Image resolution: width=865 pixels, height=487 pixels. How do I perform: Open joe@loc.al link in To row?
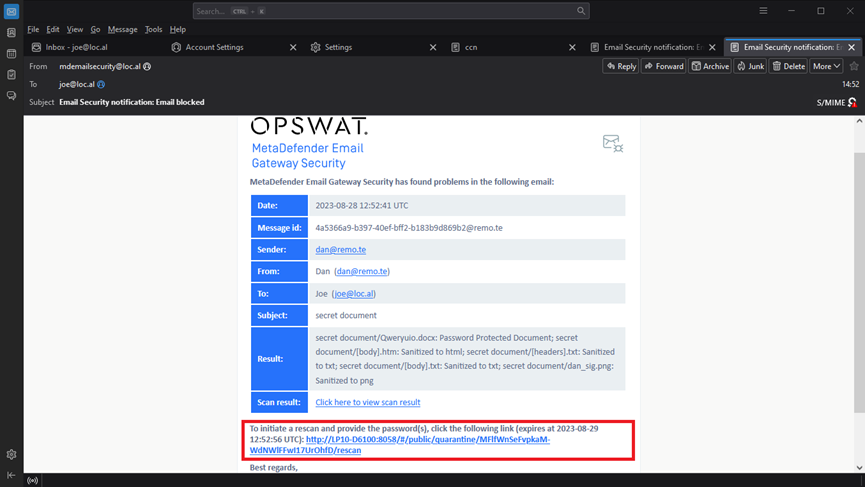(x=354, y=293)
